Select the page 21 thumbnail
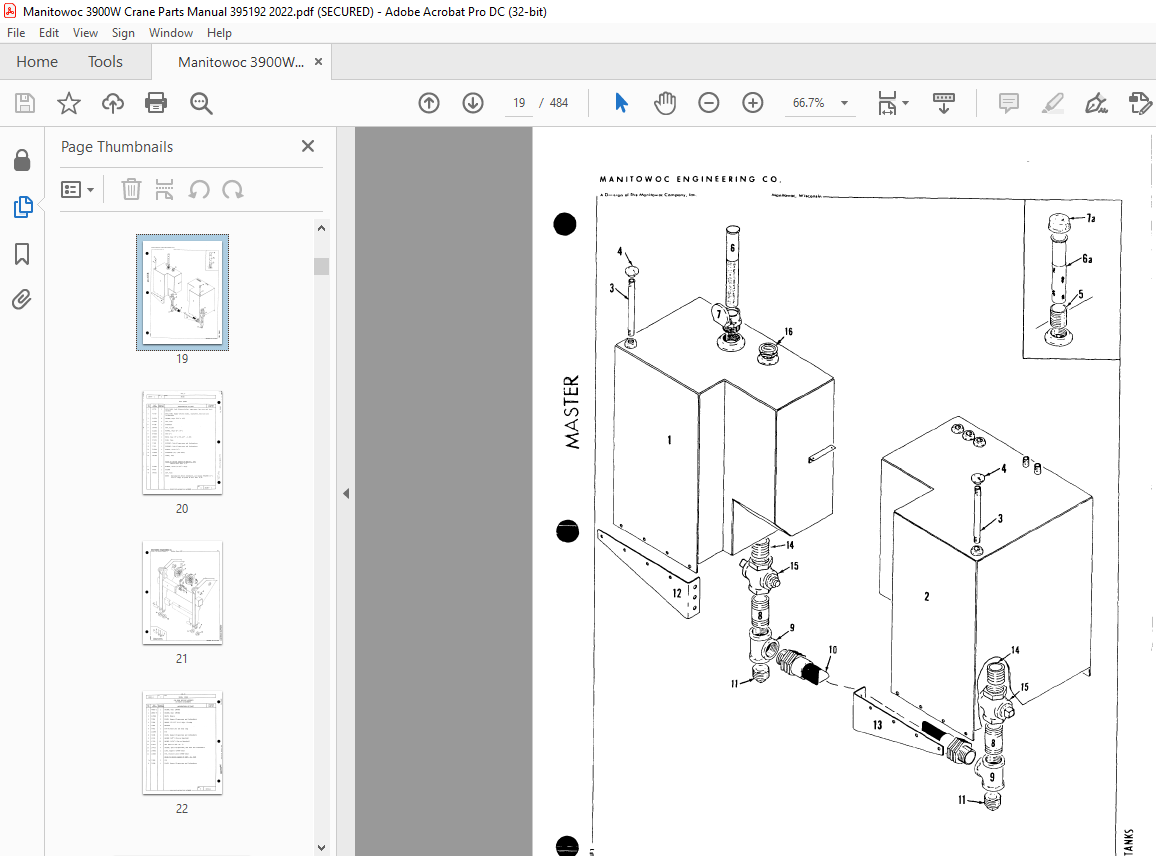The image size is (1156, 856). [182, 593]
